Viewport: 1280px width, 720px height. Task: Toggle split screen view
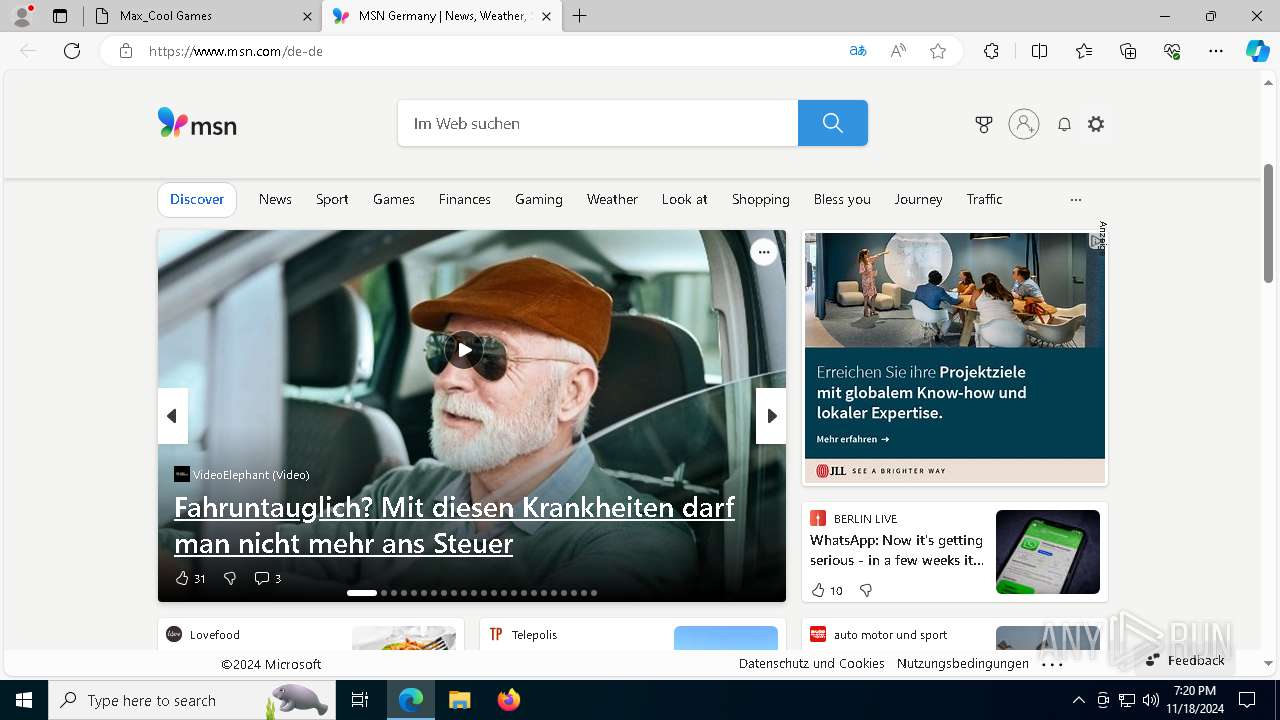pyautogui.click(x=1039, y=51)
